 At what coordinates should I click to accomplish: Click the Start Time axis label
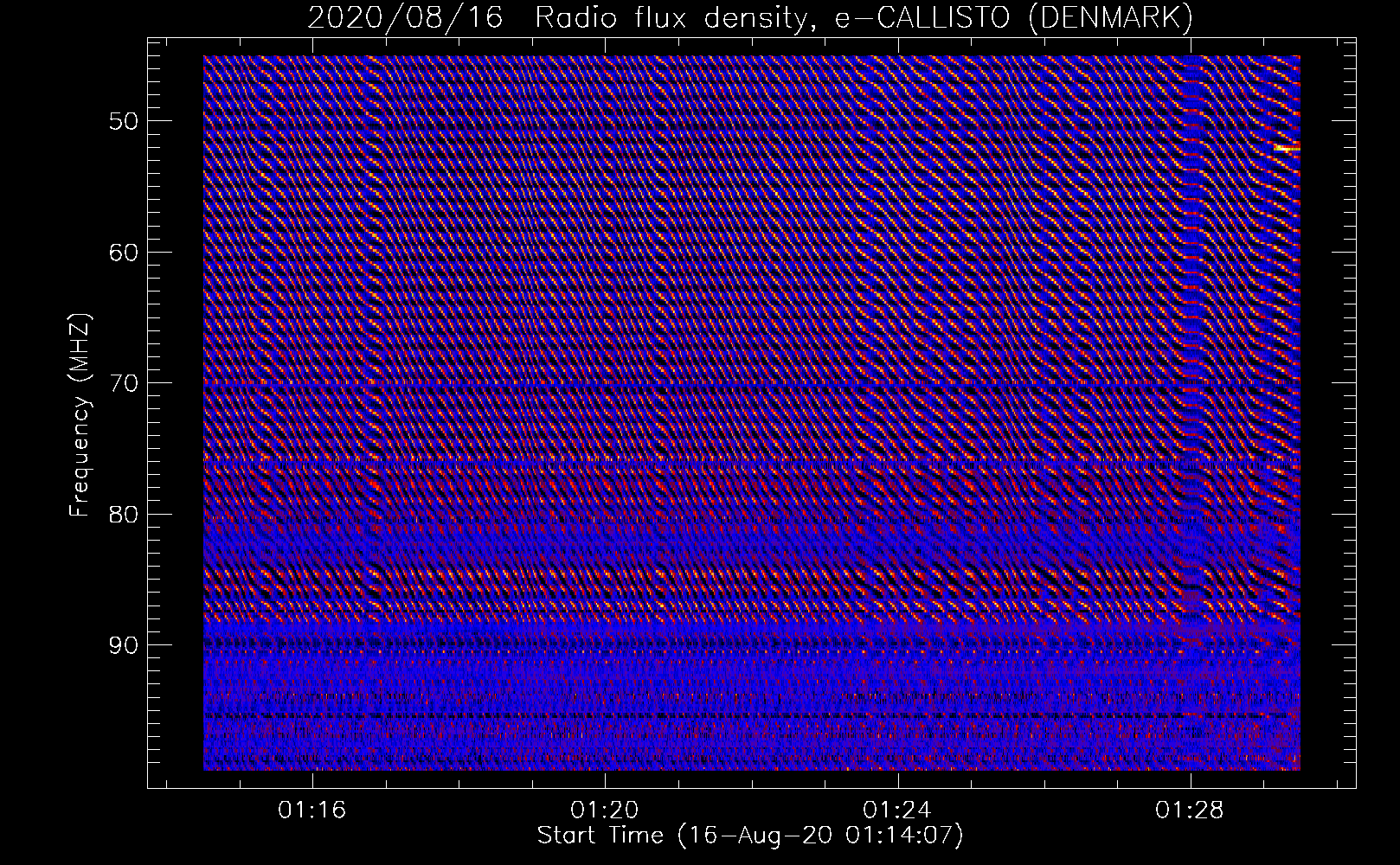pyautogui.click(x=750, y=836)
